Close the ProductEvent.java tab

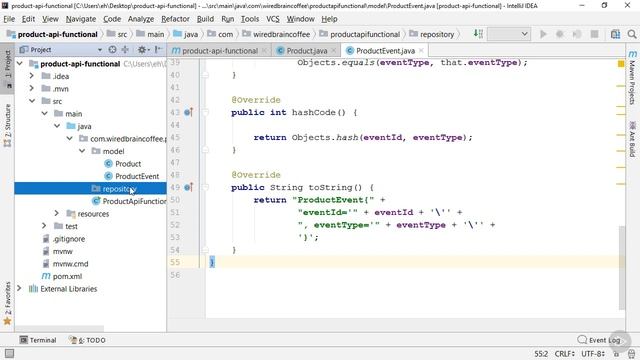click(x=421, y=51)
